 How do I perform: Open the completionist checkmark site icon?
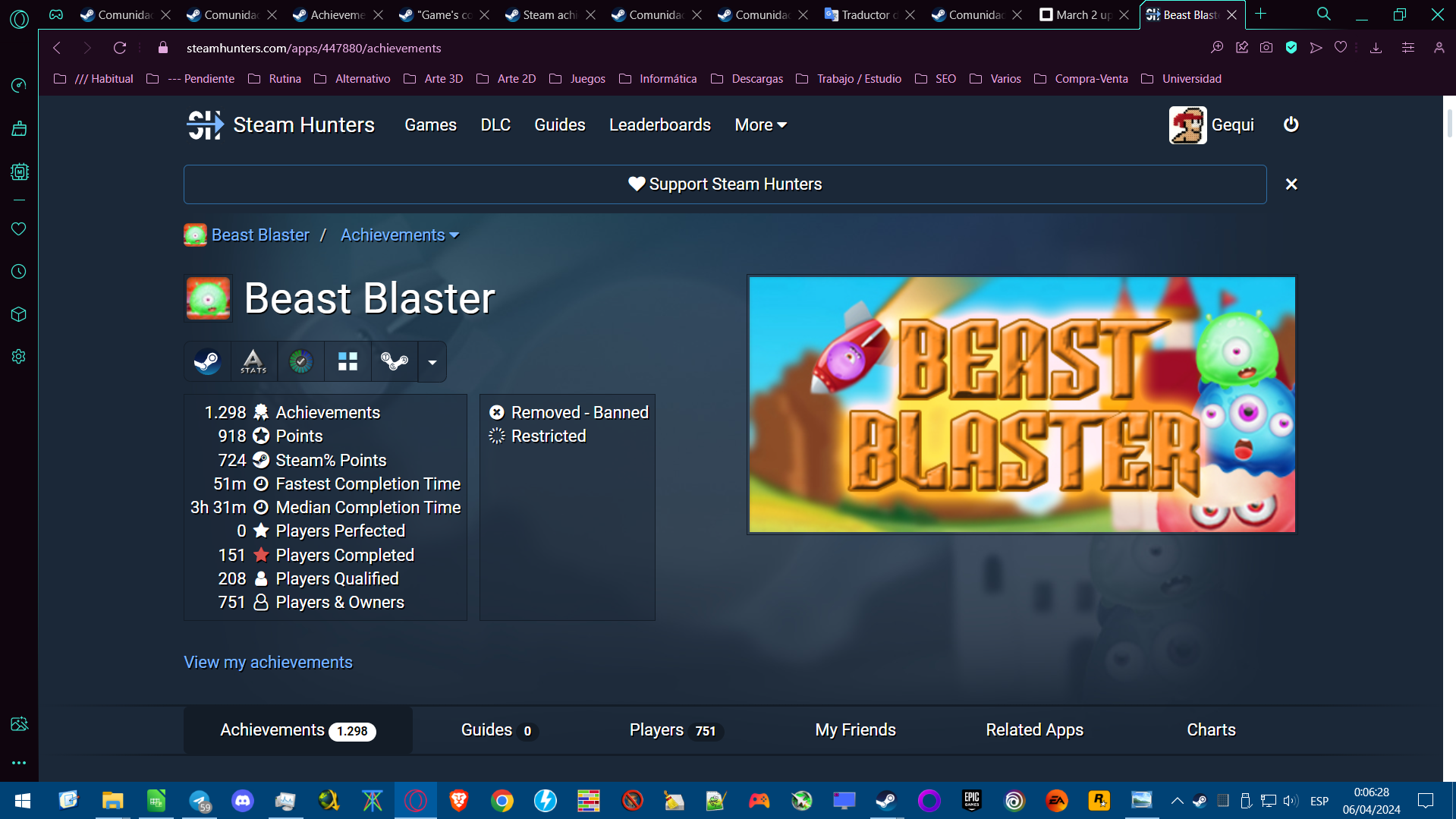300,361
